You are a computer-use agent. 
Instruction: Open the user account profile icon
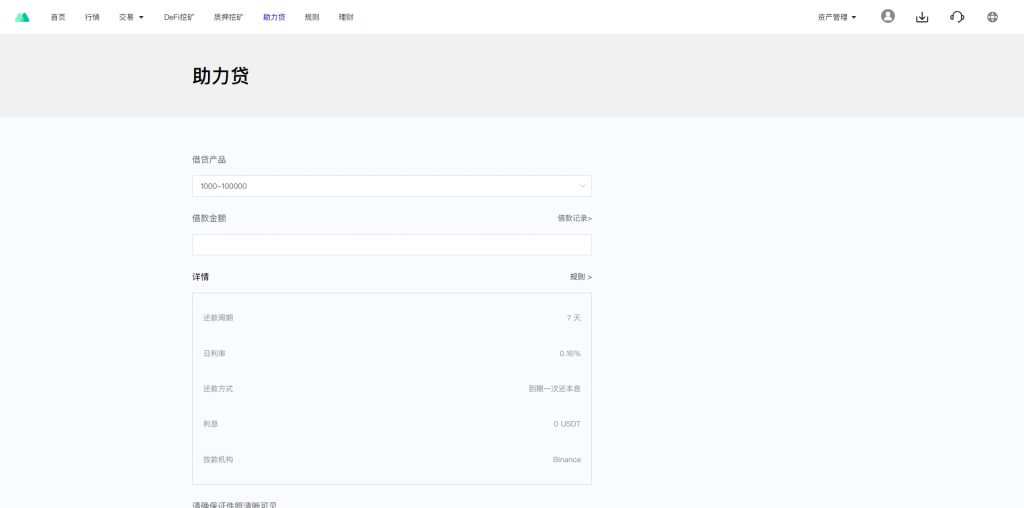tap(888, 17)
